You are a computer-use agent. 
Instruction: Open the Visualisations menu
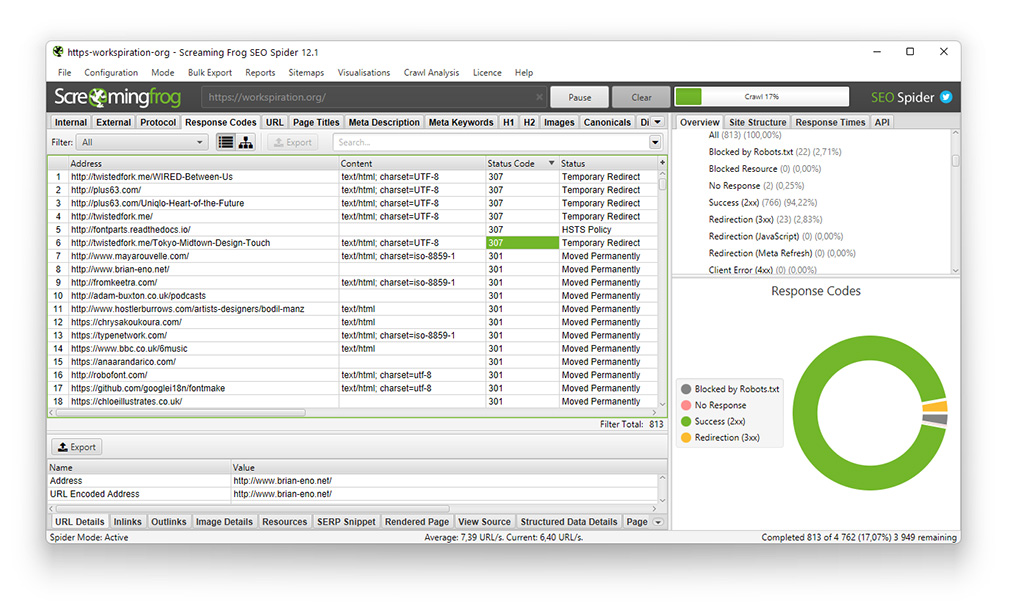coord(364,73)
